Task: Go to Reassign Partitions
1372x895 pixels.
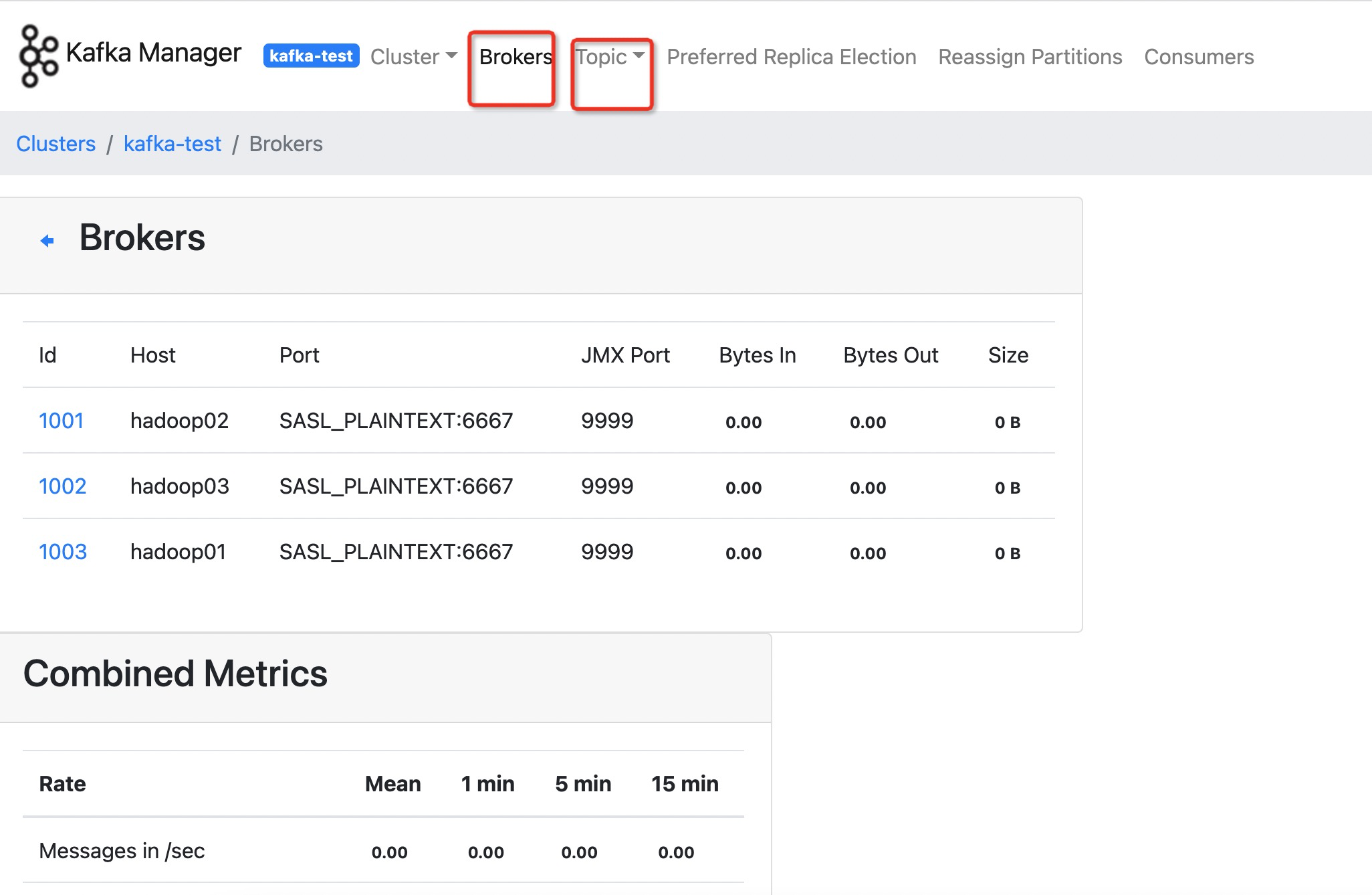Action: [x=1030, y=57]
